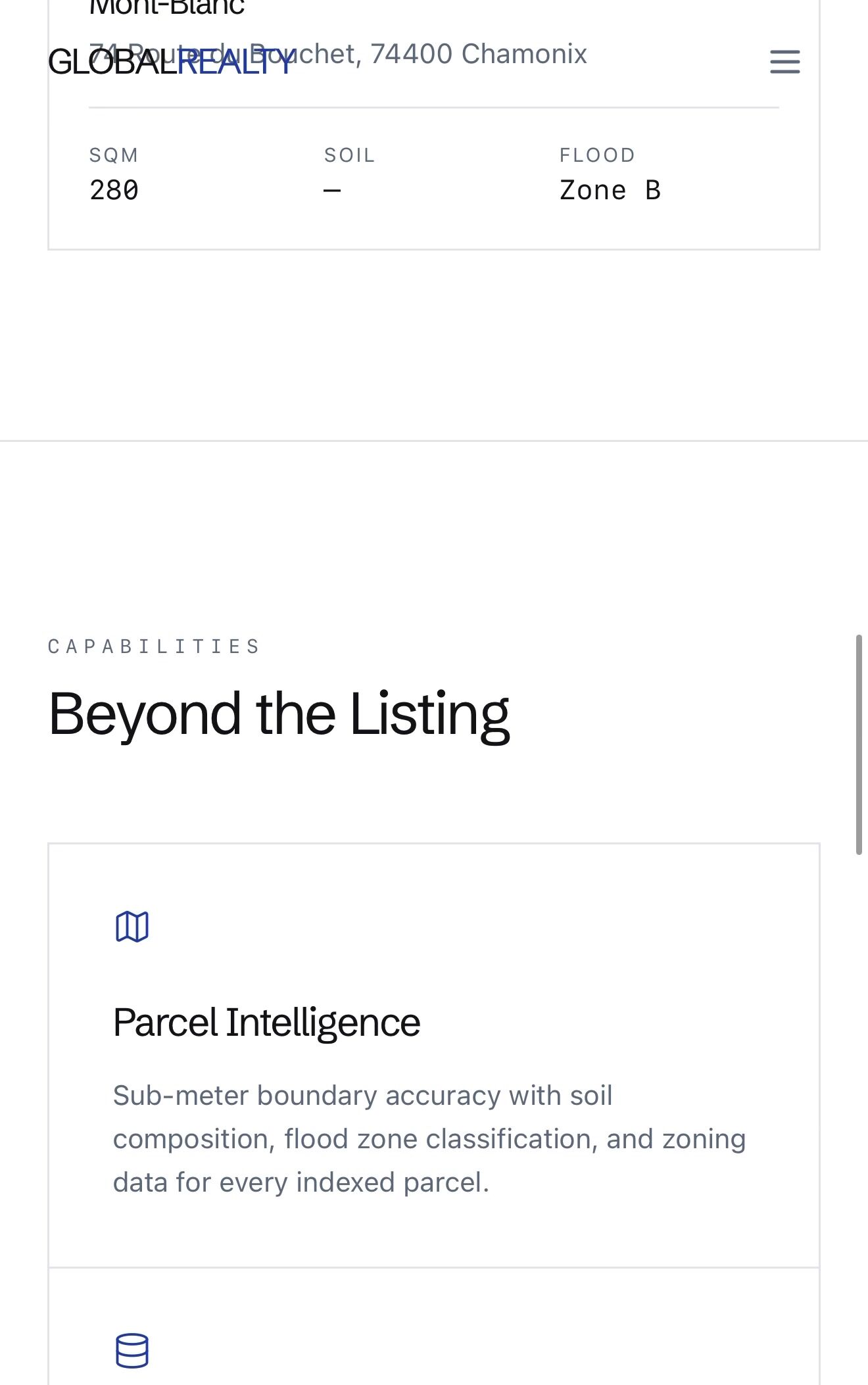Click the Mont-Blanc listing title
The image size is (868, 1385).
167,8
